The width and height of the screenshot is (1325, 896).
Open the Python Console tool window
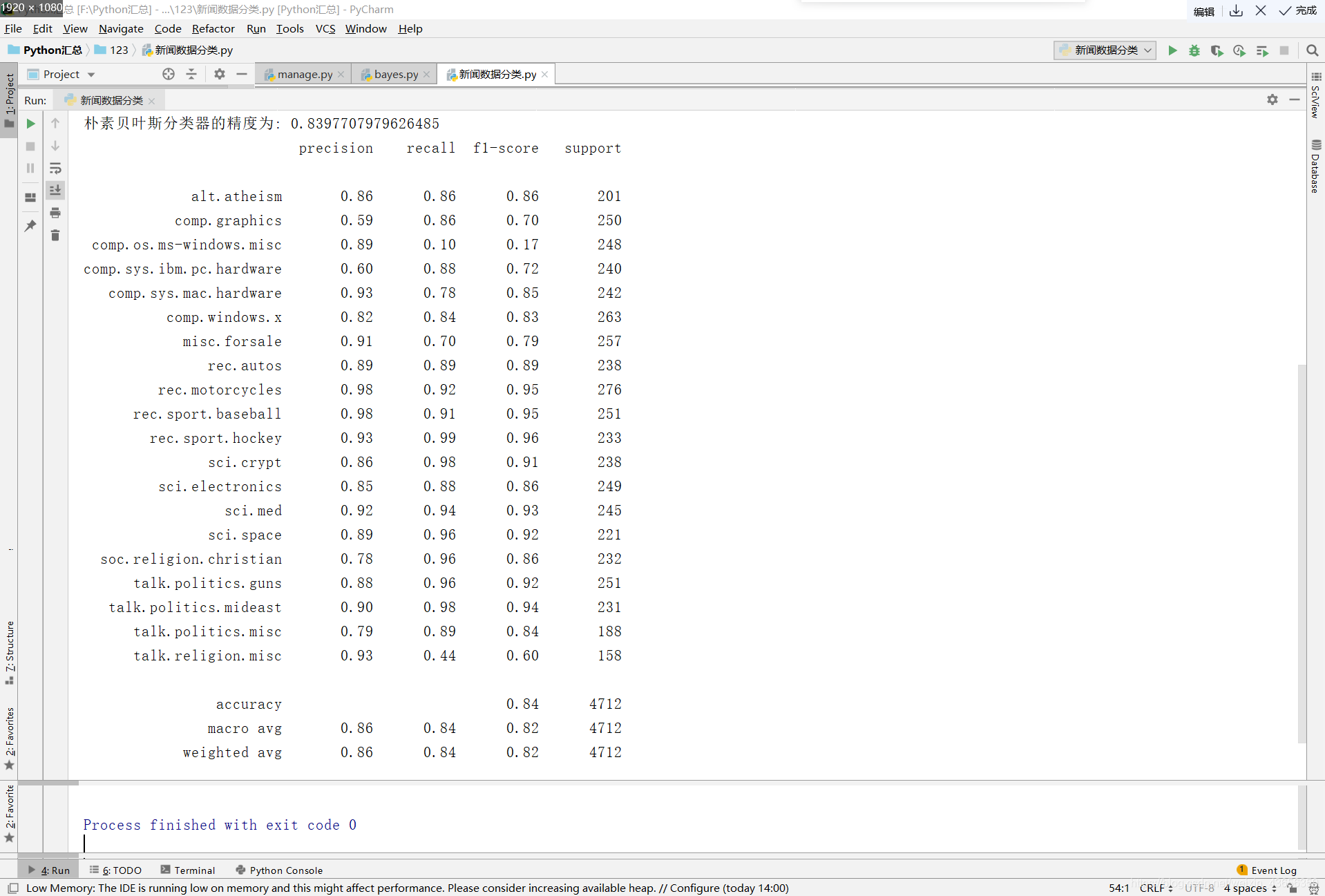pos(279,870)
